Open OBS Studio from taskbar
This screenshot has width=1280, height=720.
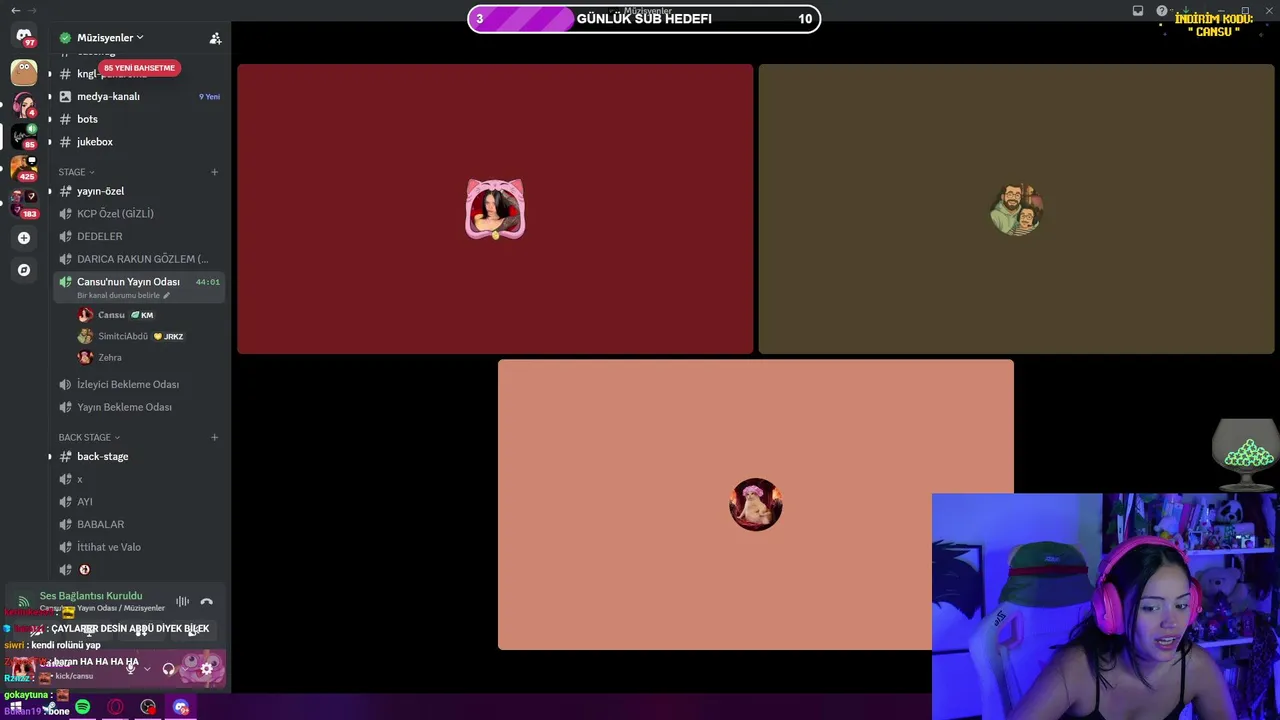[149, 707]
